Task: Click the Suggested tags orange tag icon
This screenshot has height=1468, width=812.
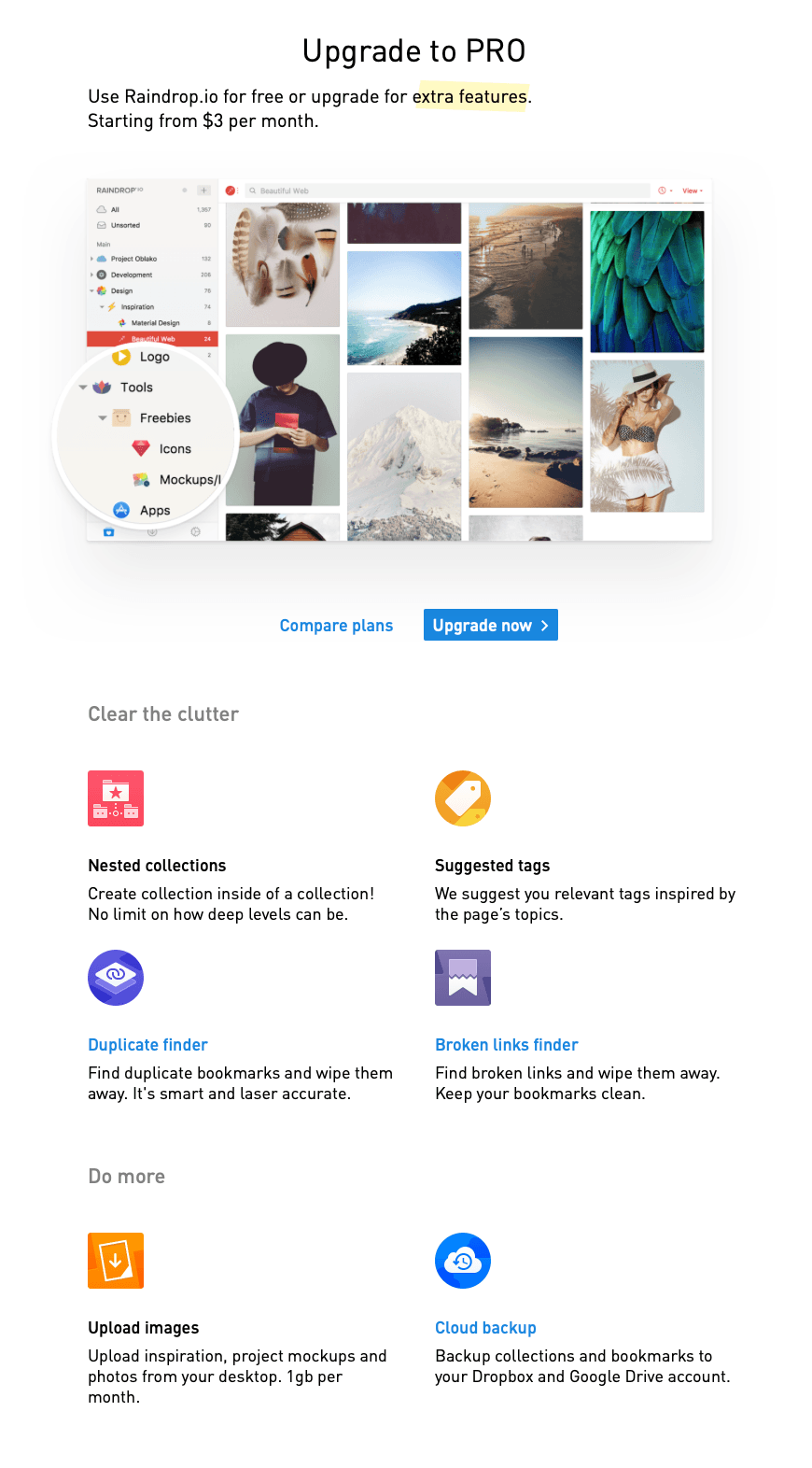Action: (x=463, y=798)
